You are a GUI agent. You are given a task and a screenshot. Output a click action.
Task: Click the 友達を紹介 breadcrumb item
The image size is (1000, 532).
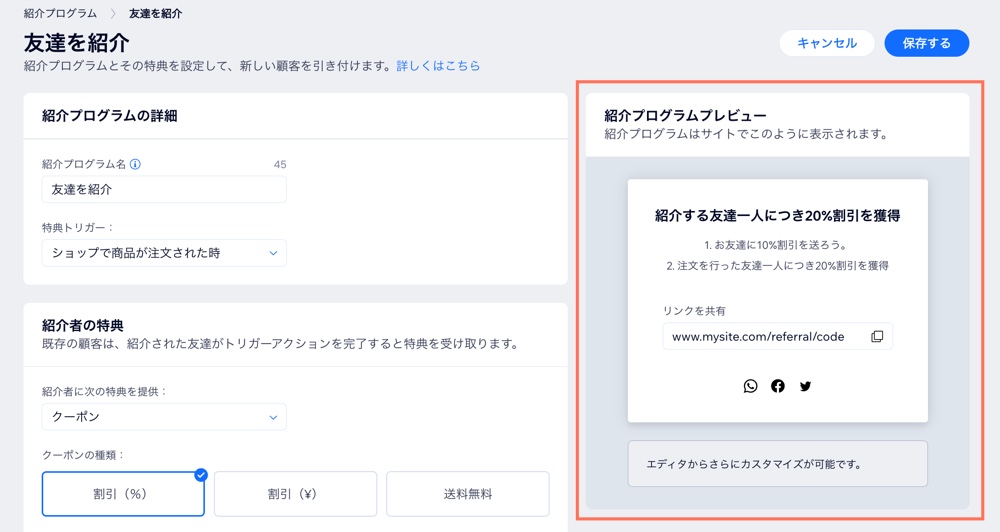156,13
